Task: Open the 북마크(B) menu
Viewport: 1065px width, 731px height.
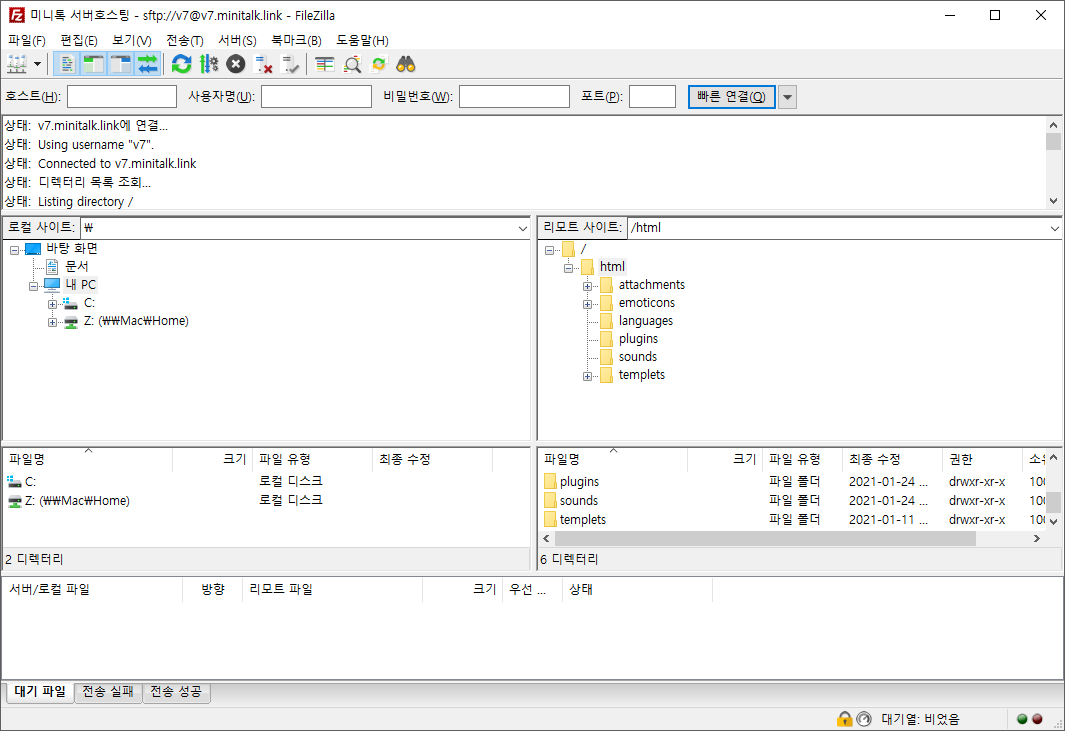Action: [296, 41]
